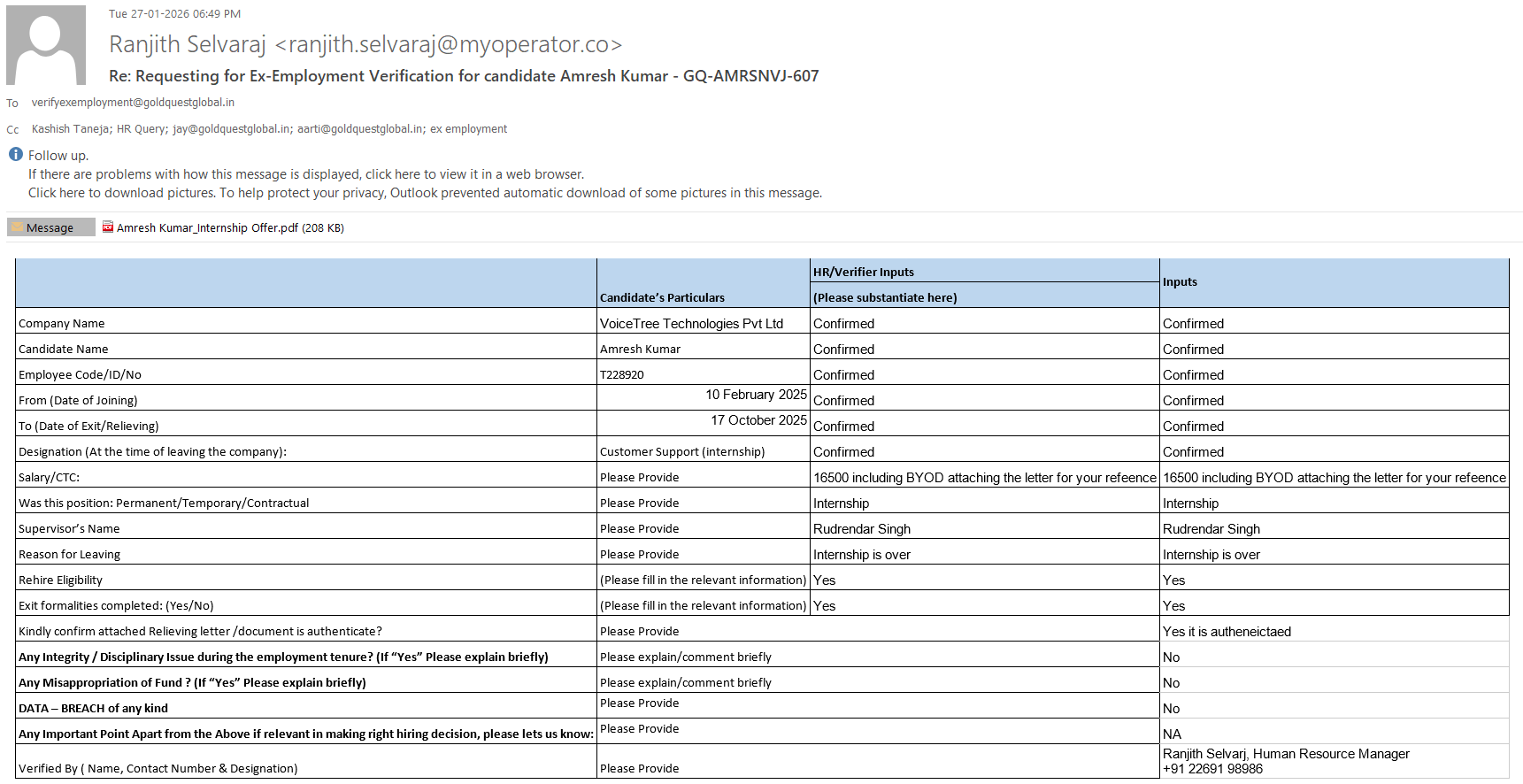Viewport: 1523px width, 784px height.
Task: Select Cc recipient aarti@goldquestglobal.in
Action: coord(360,129)
